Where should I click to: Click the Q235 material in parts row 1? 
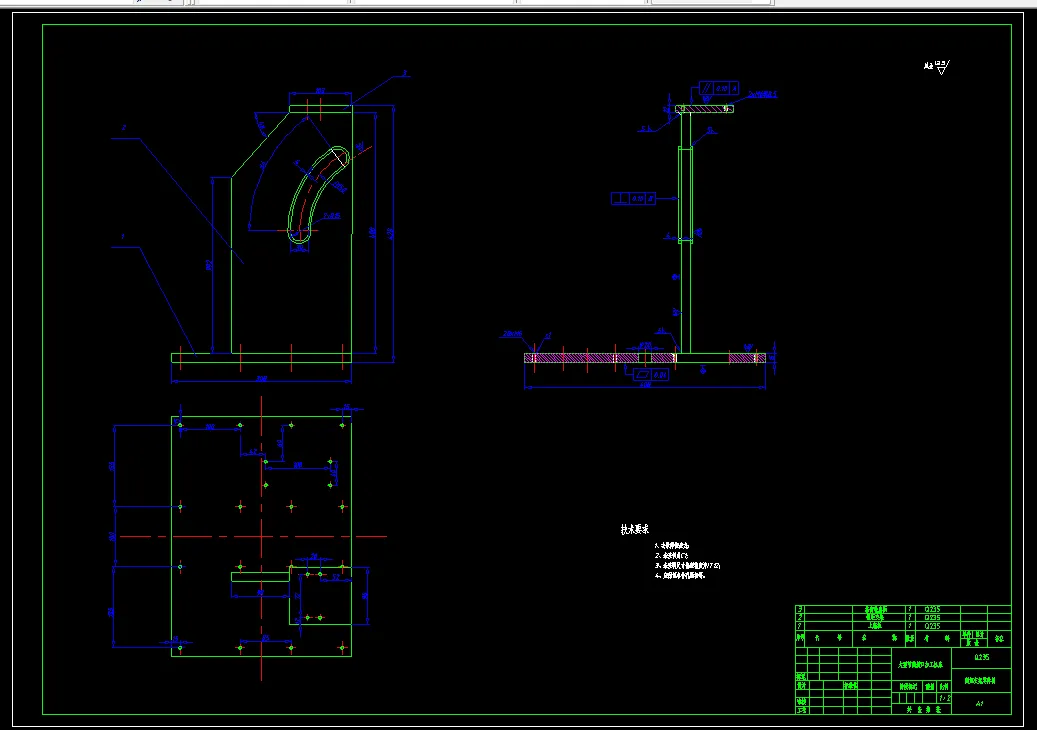tap(932, 626)
